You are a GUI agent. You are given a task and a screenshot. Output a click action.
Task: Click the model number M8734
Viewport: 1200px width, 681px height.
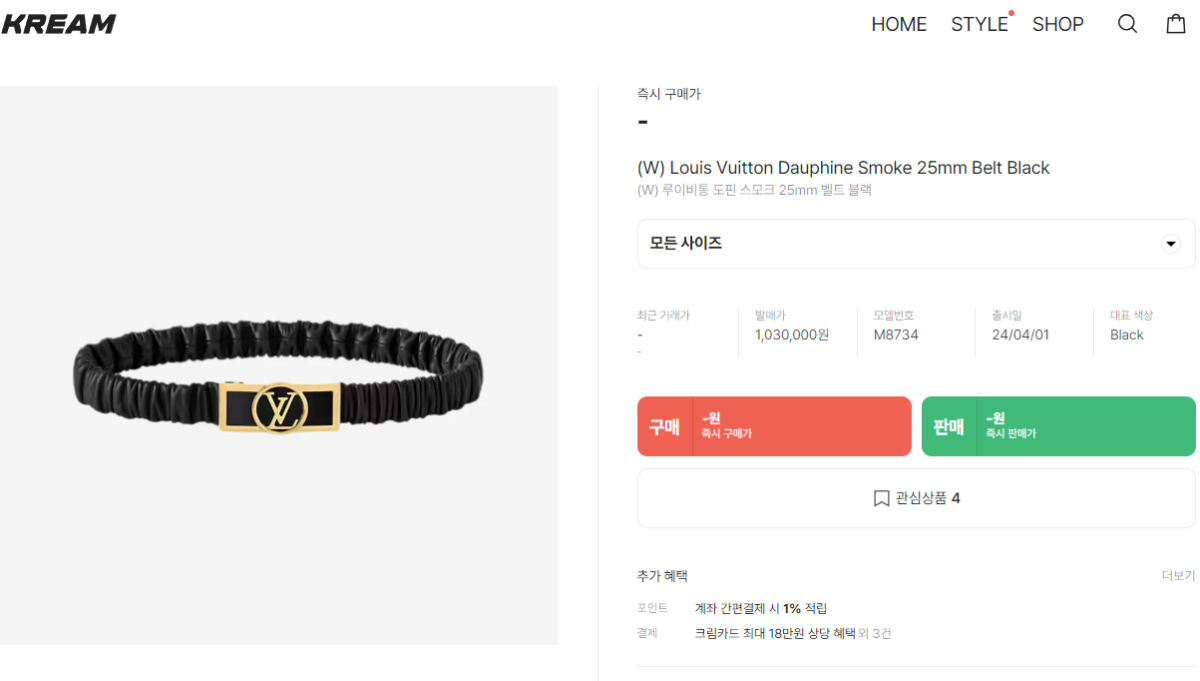click(896, 335)
